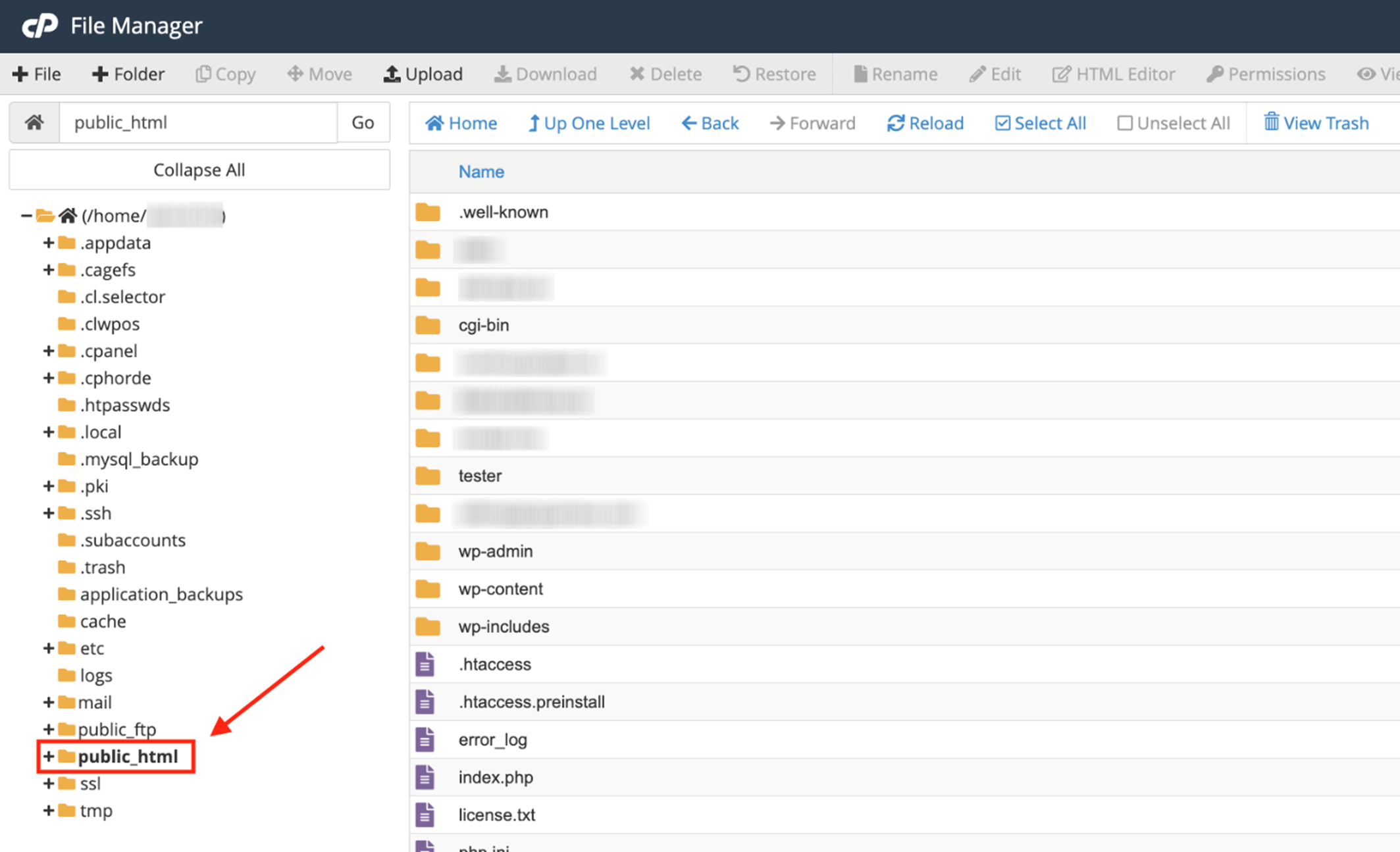1400x852 pixels.
Task: Click the home icon beside path field
Action: [34, 122]
